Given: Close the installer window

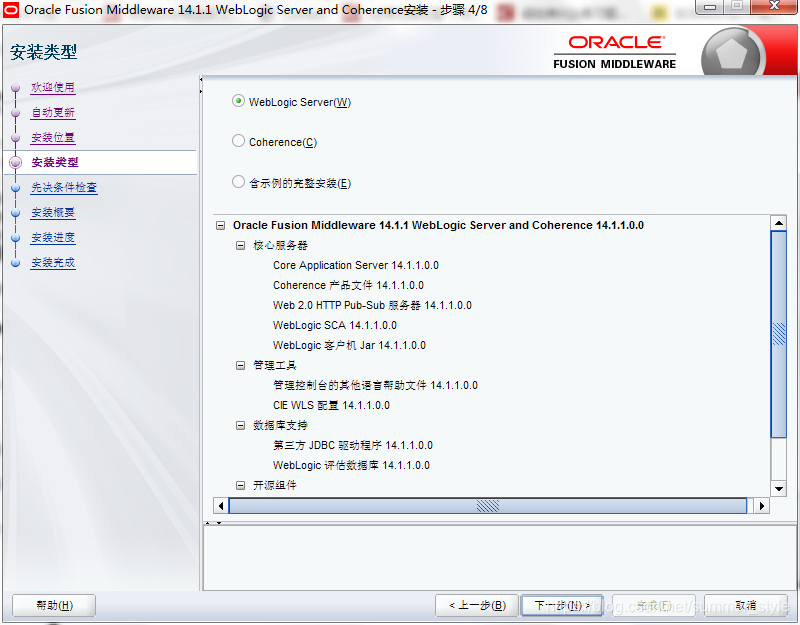Looking at the screenshot, I should click(774, 7).
